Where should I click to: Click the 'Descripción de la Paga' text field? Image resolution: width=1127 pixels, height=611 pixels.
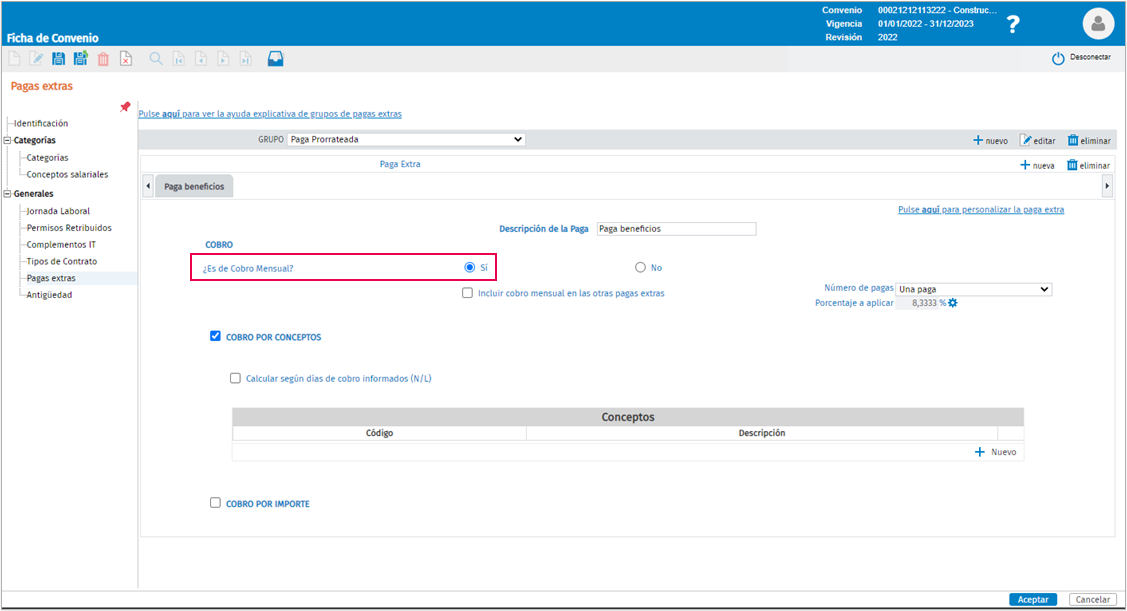[x=676, y=229]
